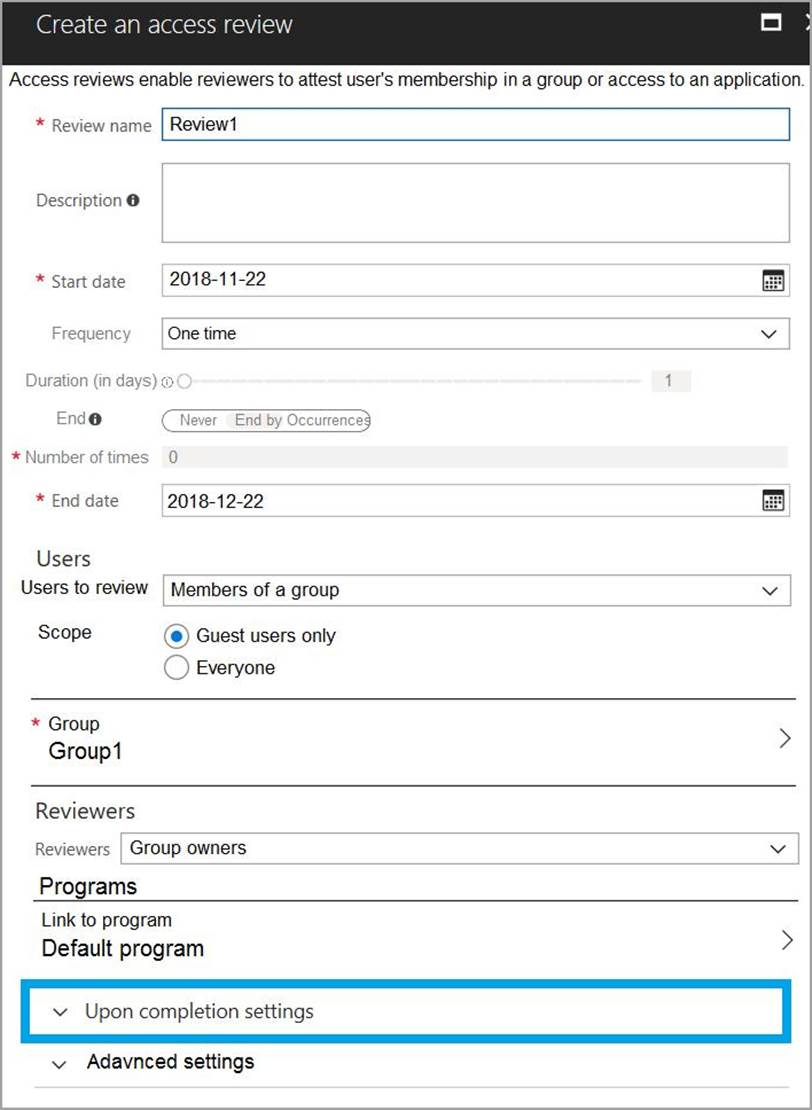Click the Duration in days slider
The image size is (812, 1110).
(x=412, y=381)
